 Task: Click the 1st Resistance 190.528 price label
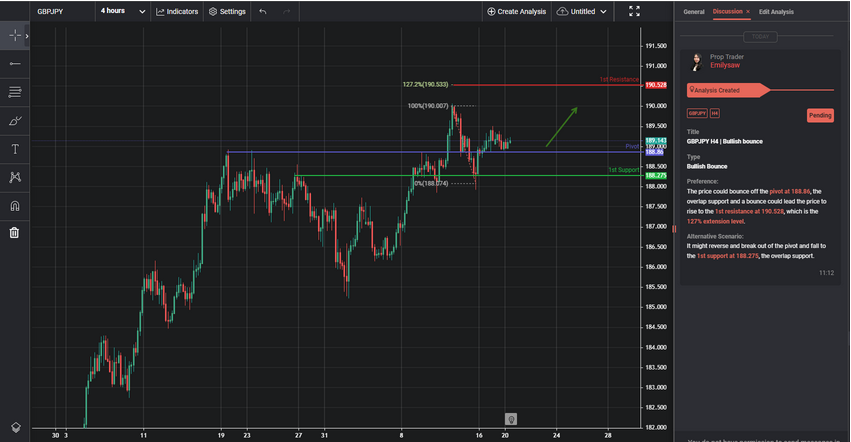656,85
